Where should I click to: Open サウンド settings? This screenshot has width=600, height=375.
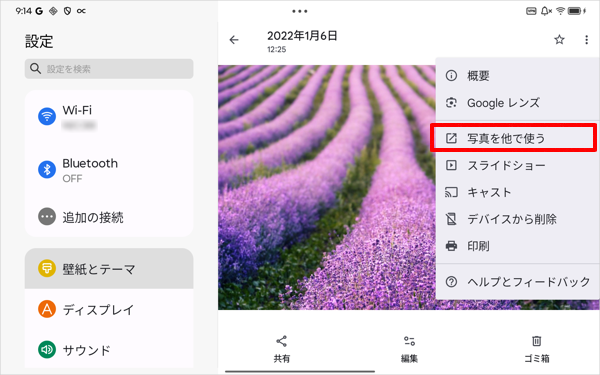coord(109,349)
